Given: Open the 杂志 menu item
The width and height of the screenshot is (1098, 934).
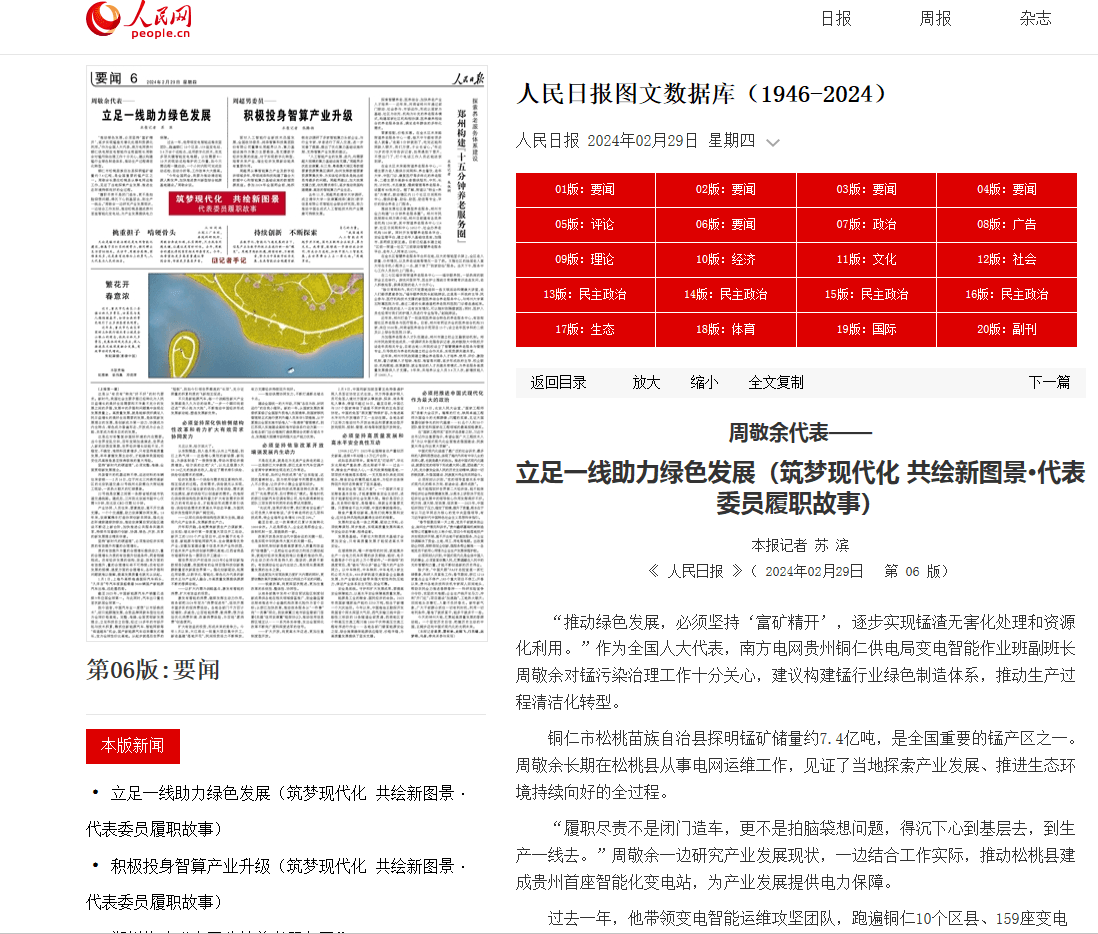Looking at the screenshot, I should [x=1036, y=19].
